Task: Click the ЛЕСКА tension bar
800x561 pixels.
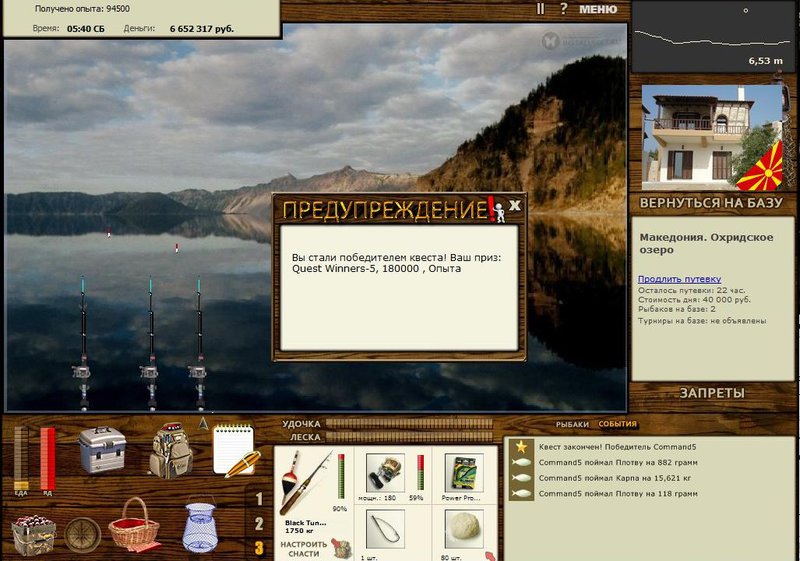Action: (x=410, y=437)
